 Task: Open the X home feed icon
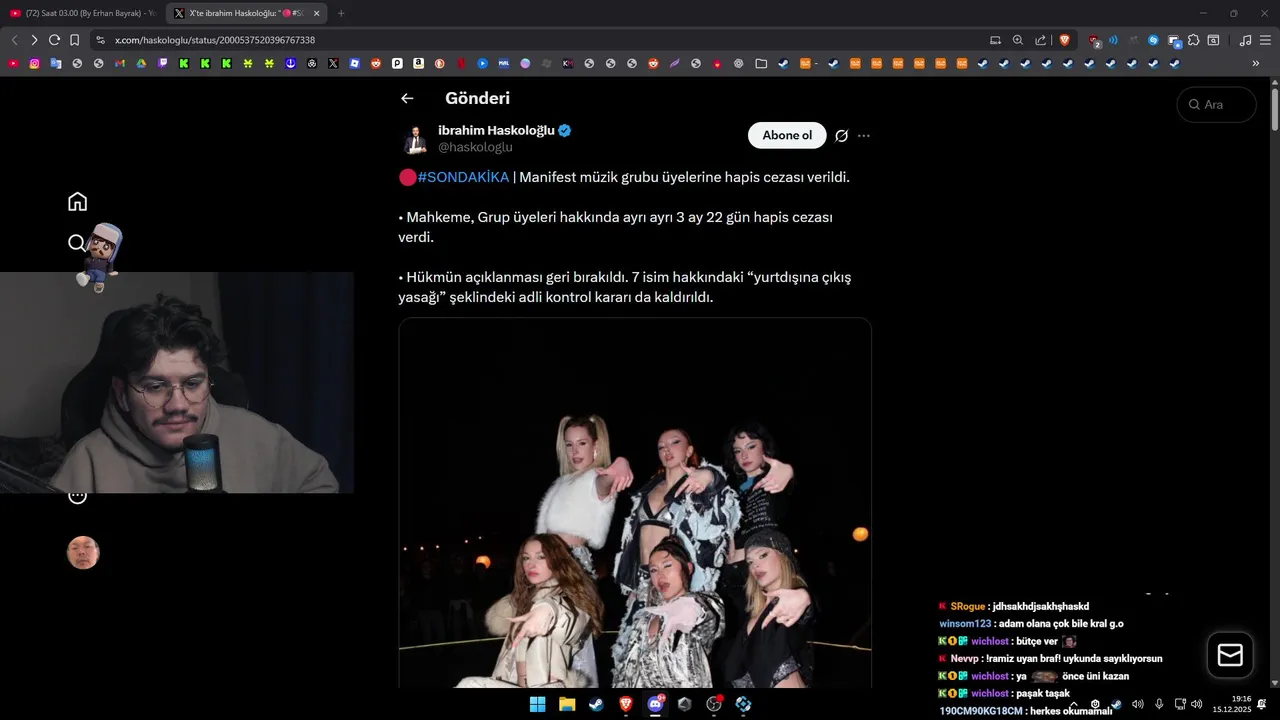tap(77, 202)
